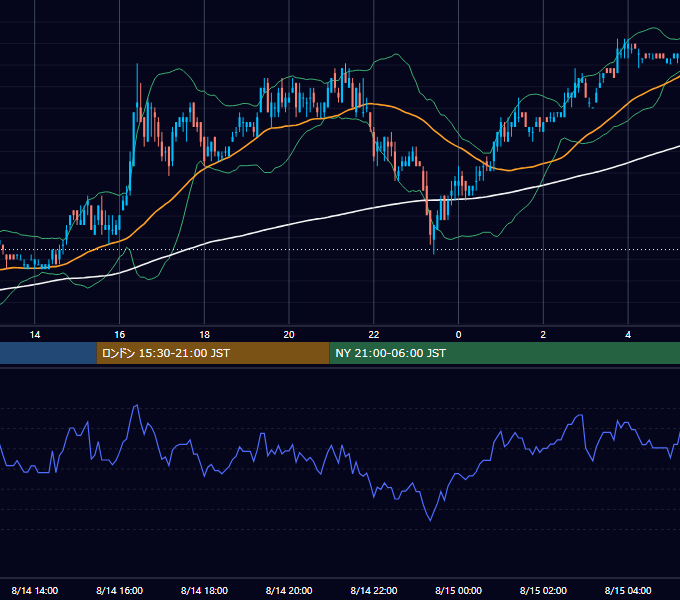This screenshot has height=600, width=680.
Task: Click the 8/15 04:00 time label
Action: tap(628, 590)
